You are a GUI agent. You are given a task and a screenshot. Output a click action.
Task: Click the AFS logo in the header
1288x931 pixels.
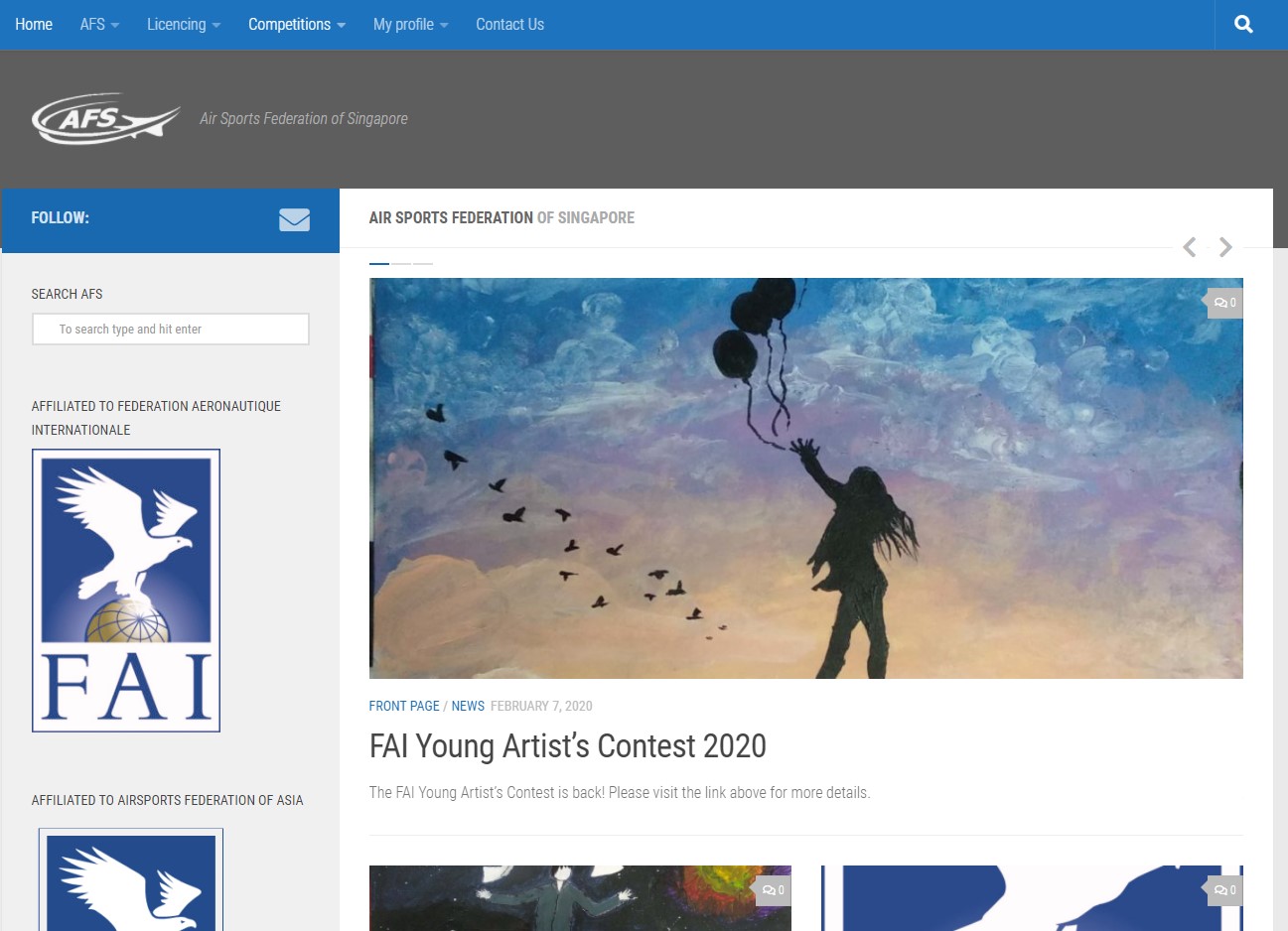tap(106, 119)
